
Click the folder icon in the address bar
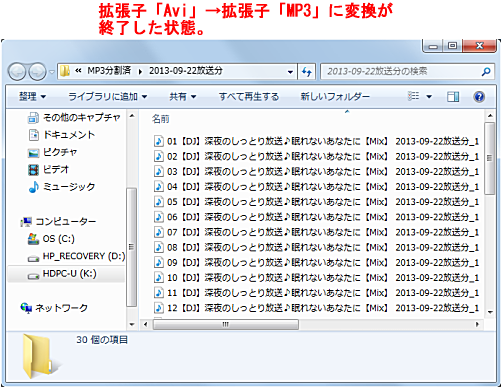[x=65, y=71]
